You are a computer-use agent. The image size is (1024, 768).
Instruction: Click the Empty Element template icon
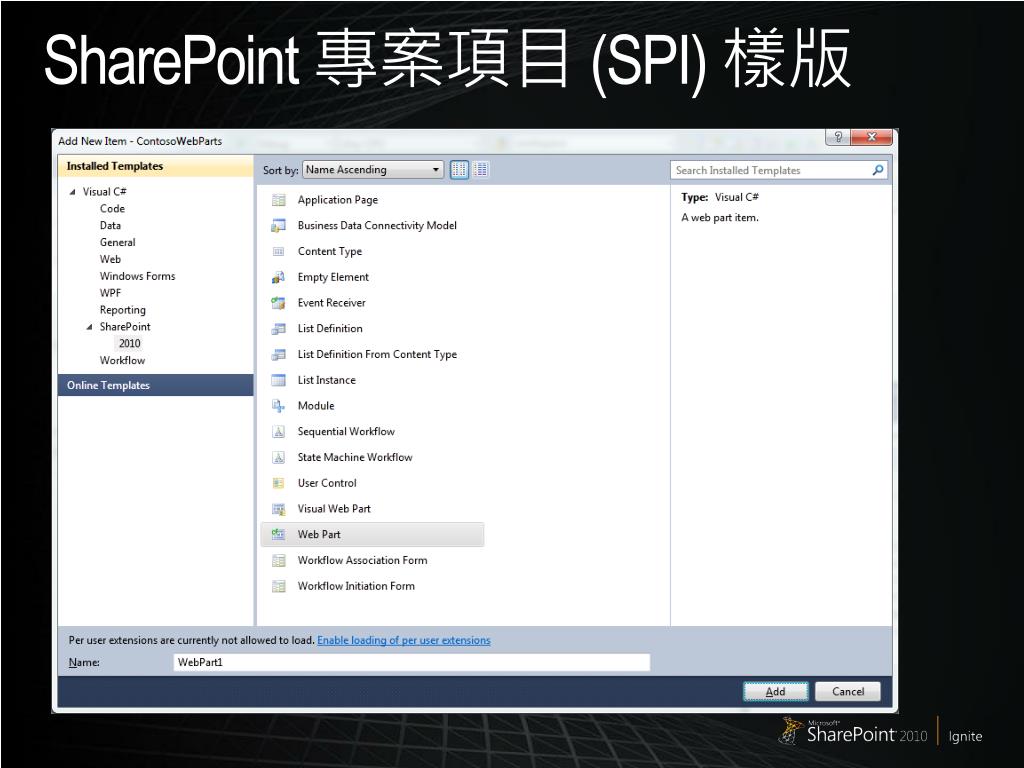279,278
